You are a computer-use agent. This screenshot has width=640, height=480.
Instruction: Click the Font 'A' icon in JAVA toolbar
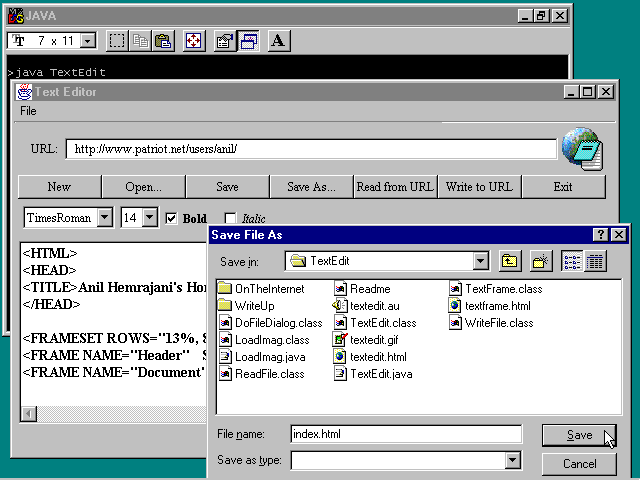point(278,41)
